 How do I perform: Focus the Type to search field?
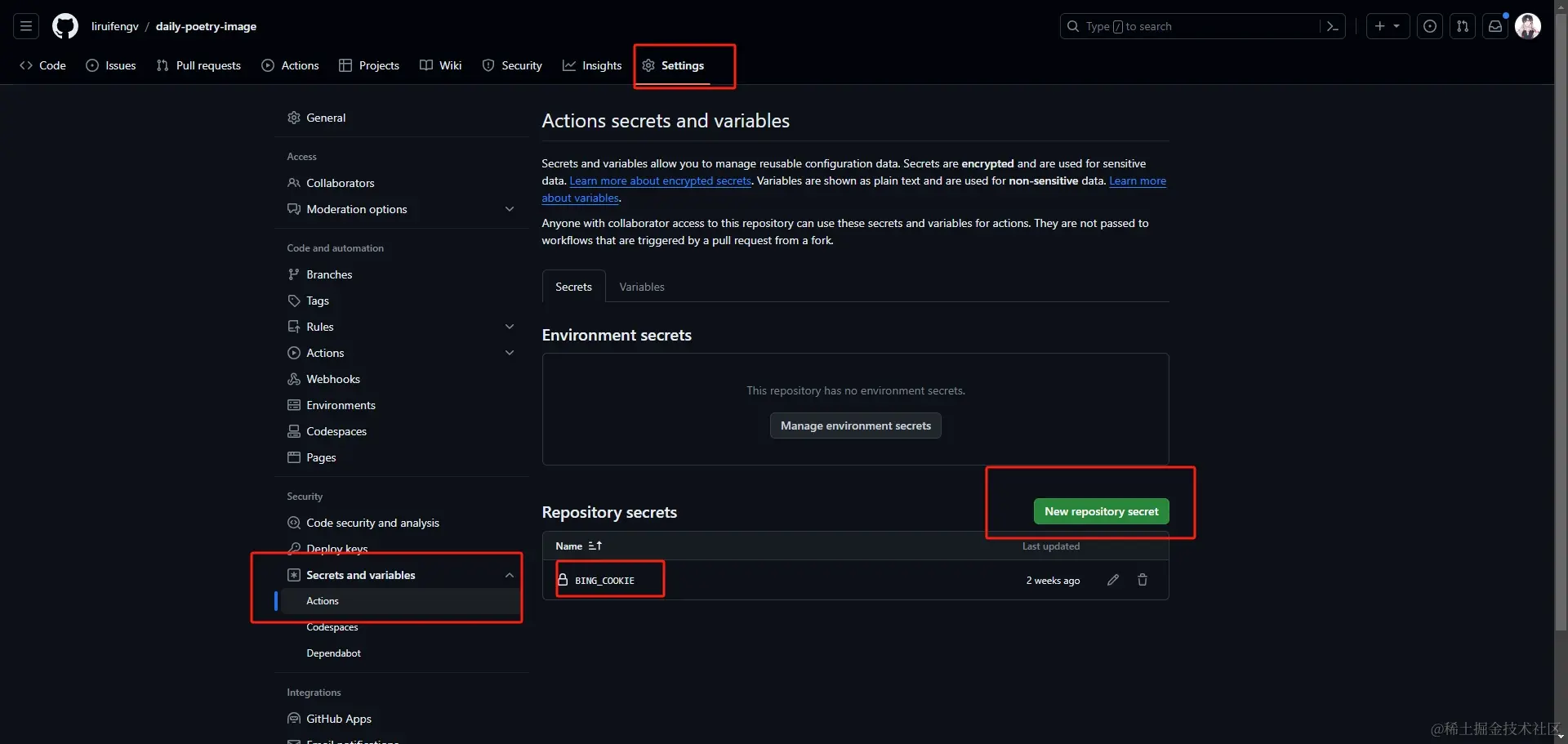point(1192,26)
